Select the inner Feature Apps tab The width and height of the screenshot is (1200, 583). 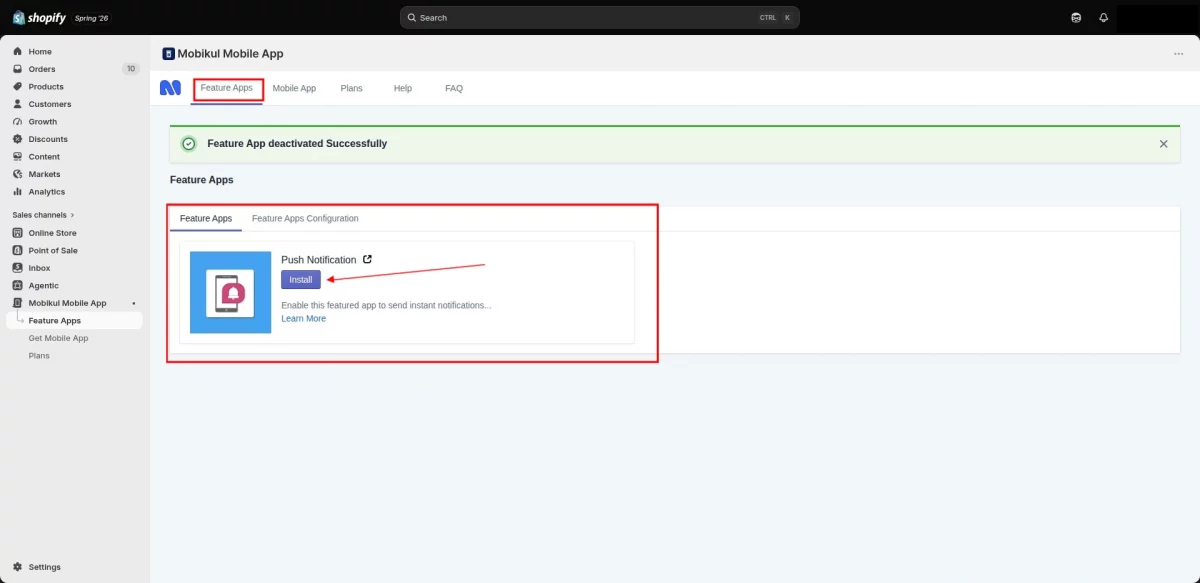click(x=206, y=218)
